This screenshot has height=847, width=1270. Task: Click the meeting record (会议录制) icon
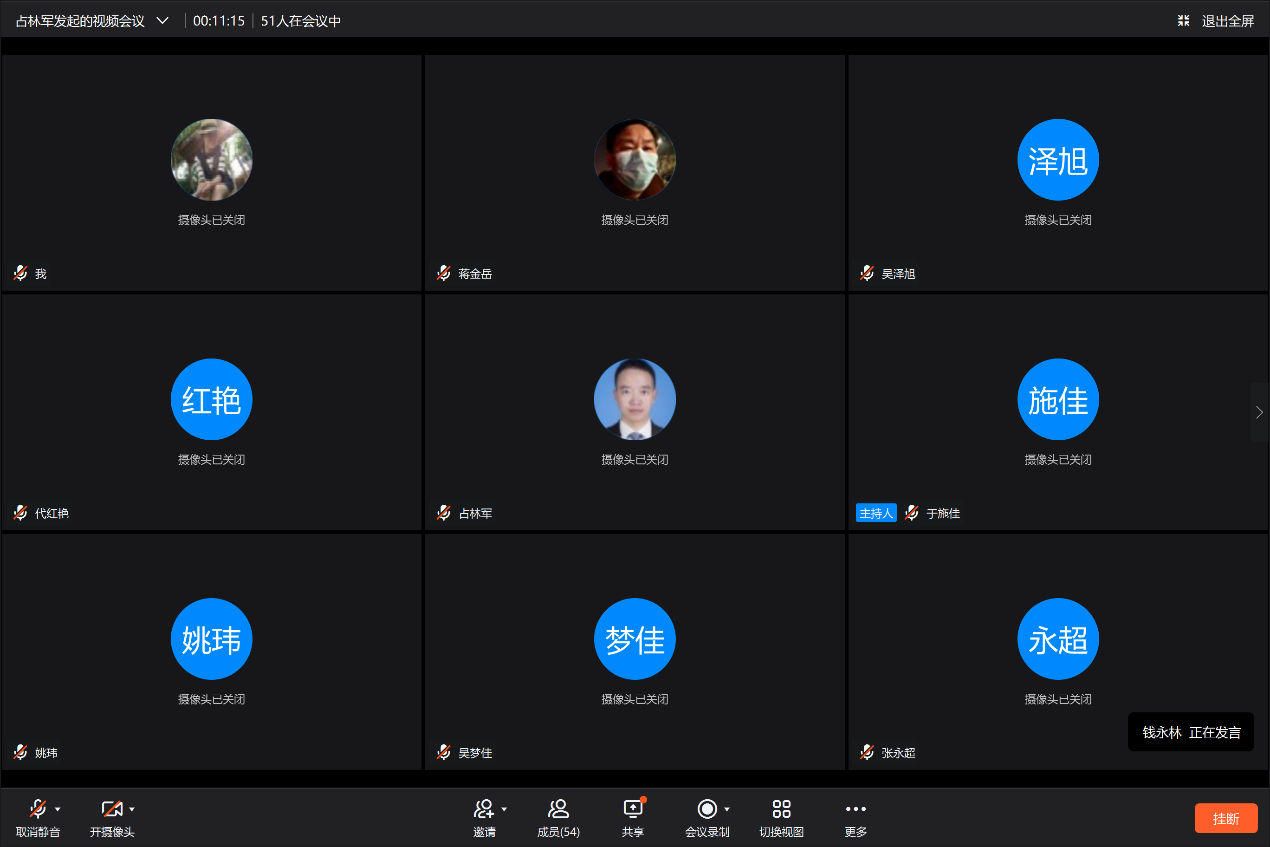tap(707, 809)
